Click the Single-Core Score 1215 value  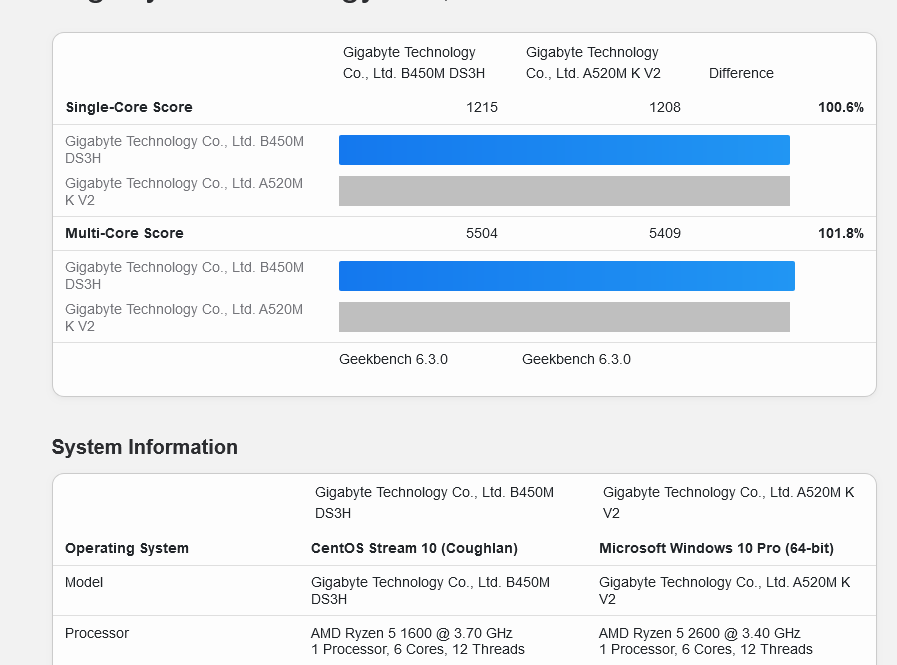point(482,108)
